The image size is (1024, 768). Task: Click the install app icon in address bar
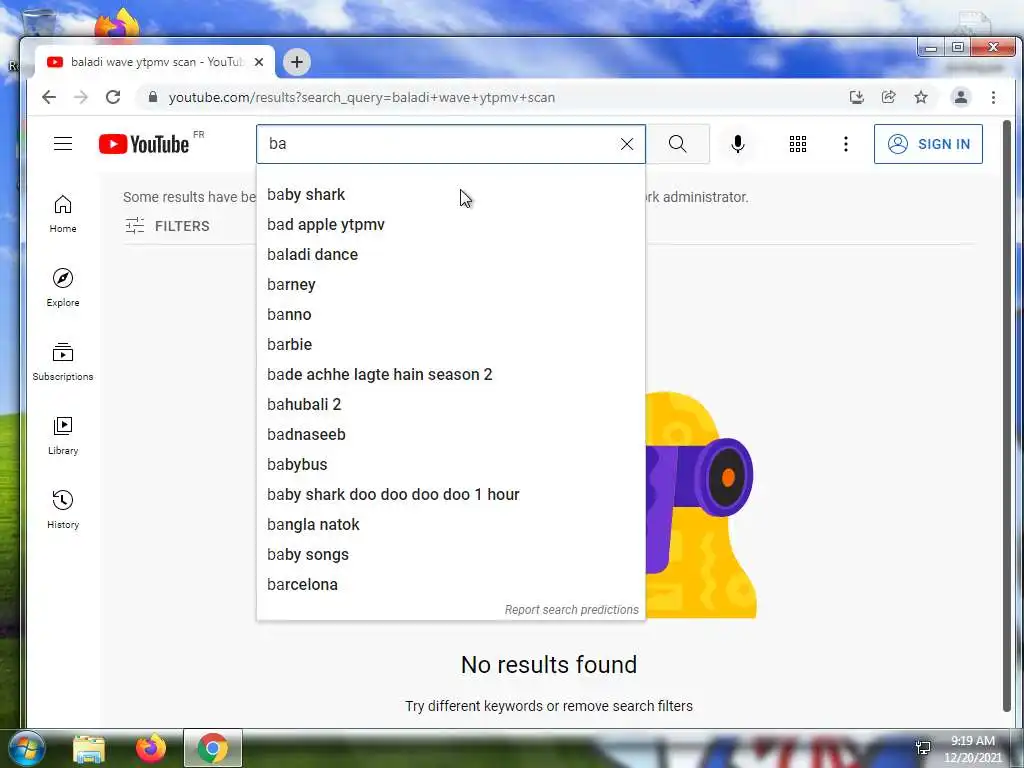coord(857,97)
